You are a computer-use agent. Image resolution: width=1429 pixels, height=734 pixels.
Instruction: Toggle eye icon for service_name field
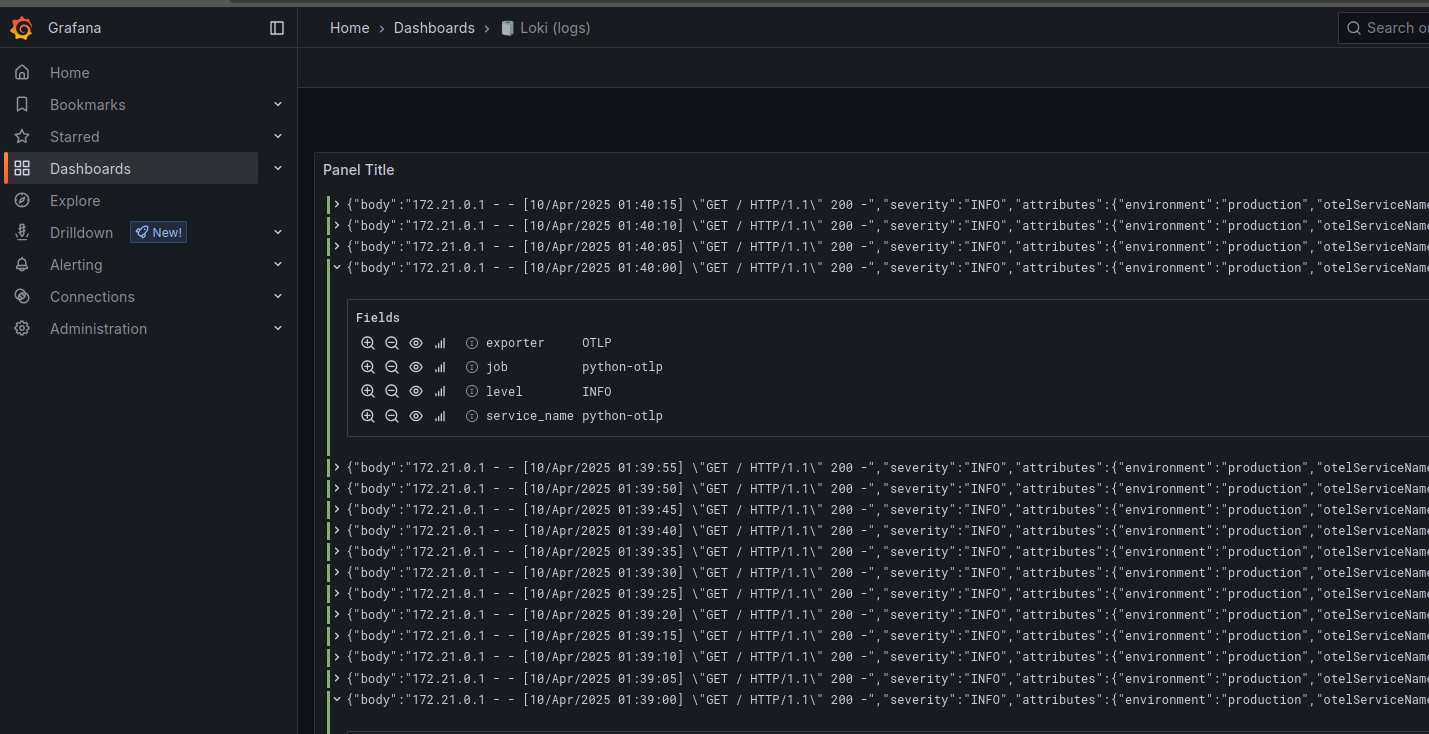(x=416, y=416)
